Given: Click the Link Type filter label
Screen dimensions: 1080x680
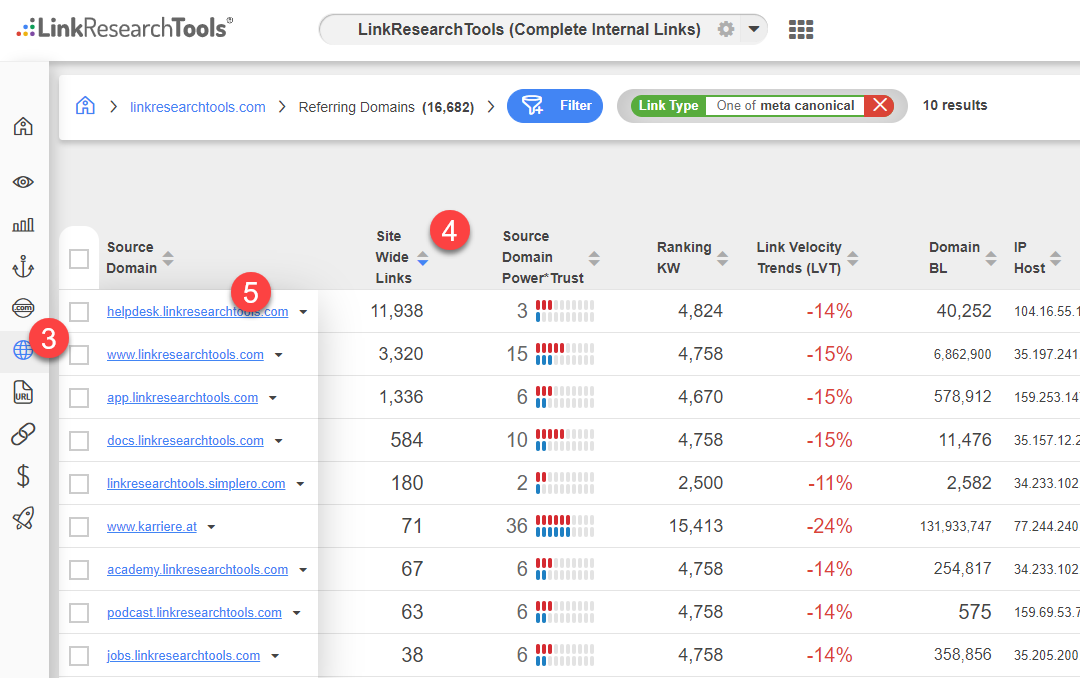Looking at the screenshot, I should [x=668, y=105].
